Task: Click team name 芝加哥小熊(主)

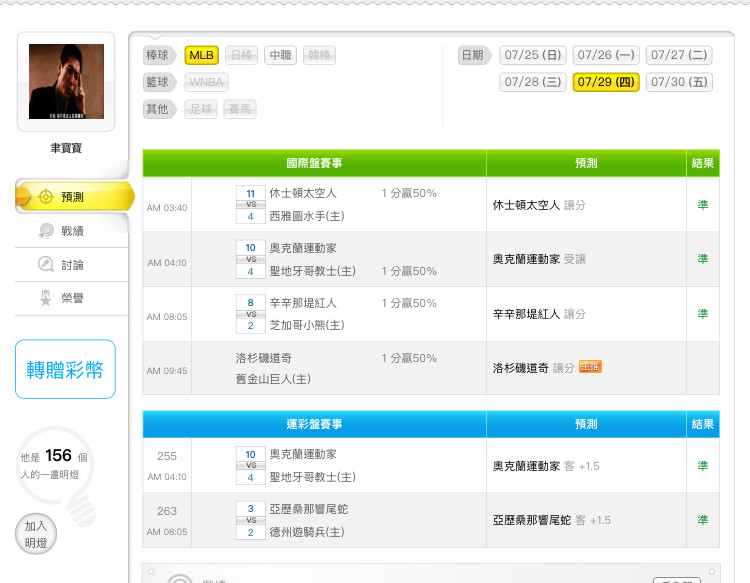Action: coord(307,325)
